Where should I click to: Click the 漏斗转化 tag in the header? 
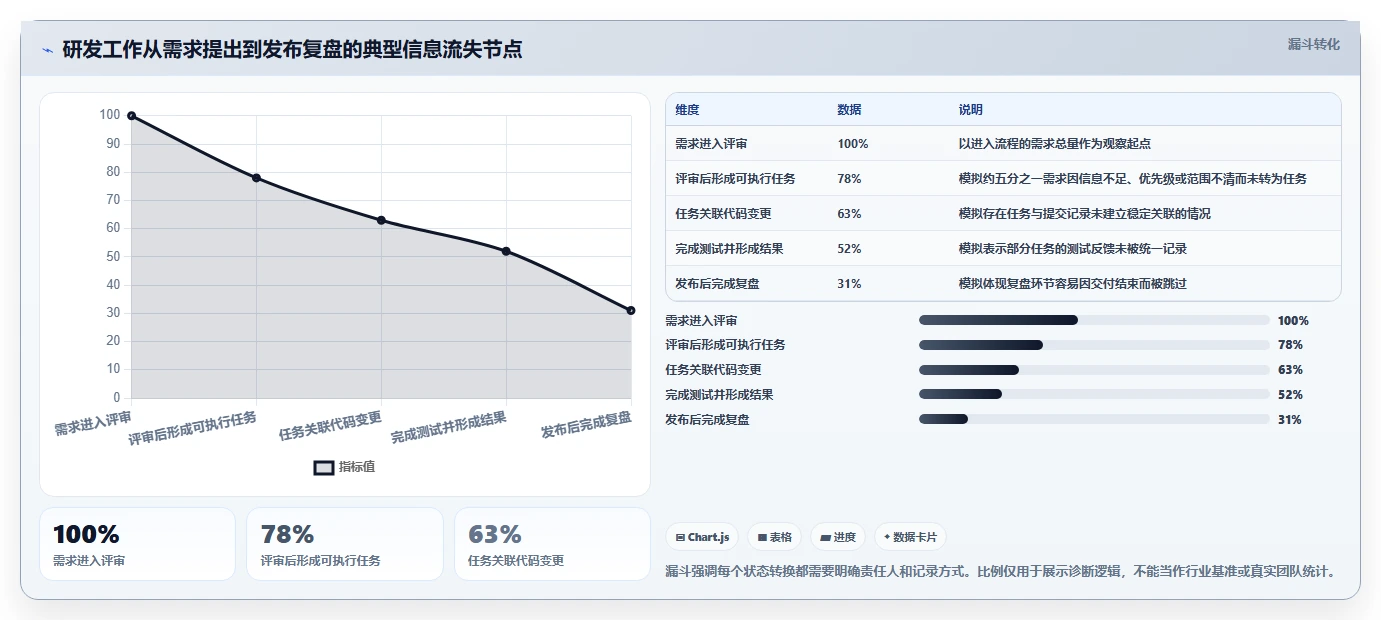1313,45
